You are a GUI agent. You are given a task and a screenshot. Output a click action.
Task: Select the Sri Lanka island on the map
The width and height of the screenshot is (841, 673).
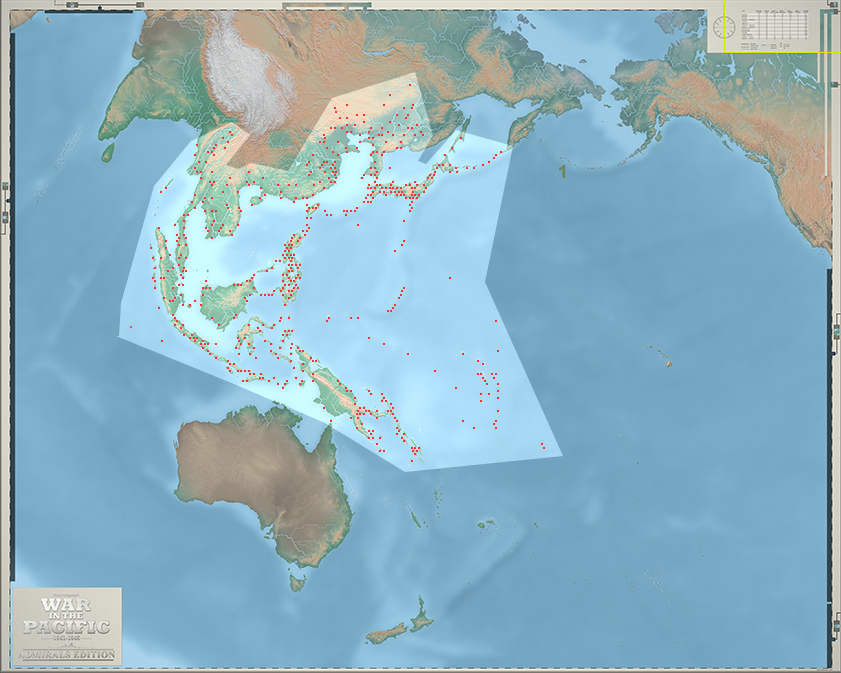click(x=109, y=152)
